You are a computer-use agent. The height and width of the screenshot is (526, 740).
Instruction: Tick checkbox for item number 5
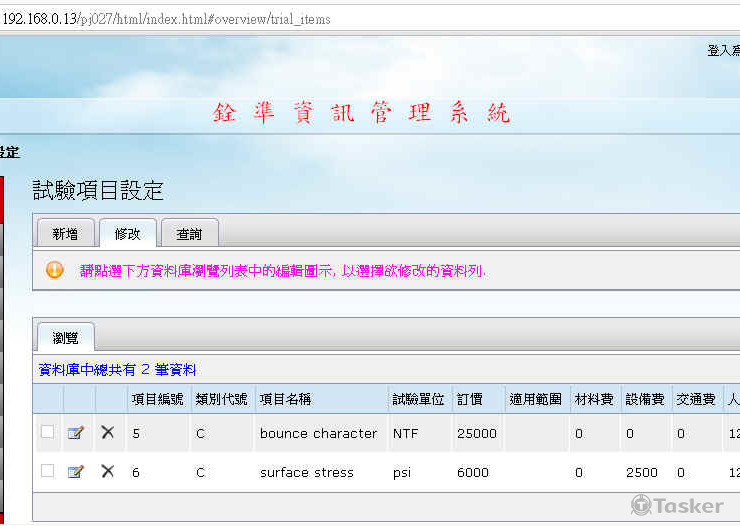pyautogui.click(x=47, y=432)
